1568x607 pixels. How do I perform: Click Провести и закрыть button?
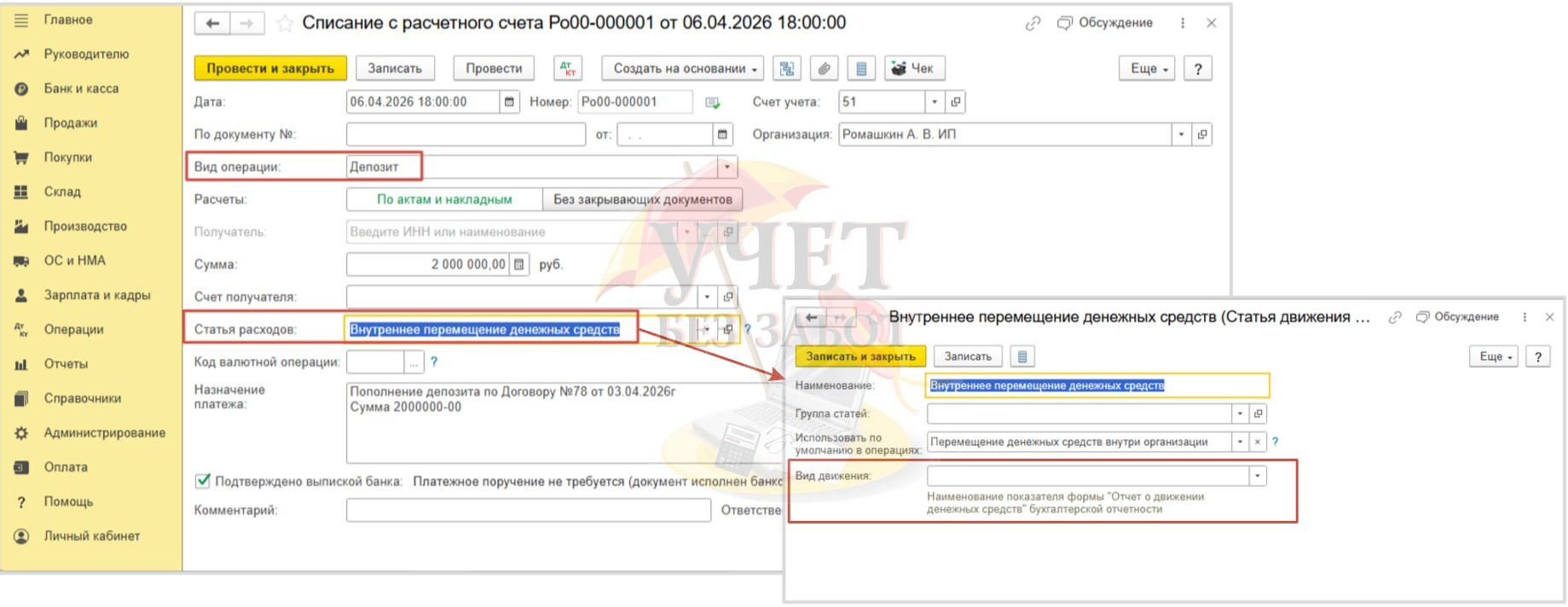270,68
